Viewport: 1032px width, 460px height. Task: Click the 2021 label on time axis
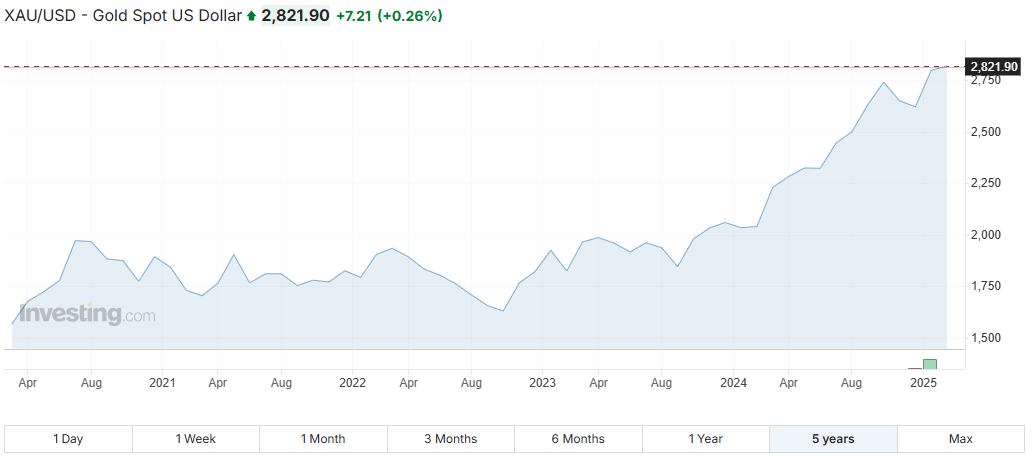point(162,382)
